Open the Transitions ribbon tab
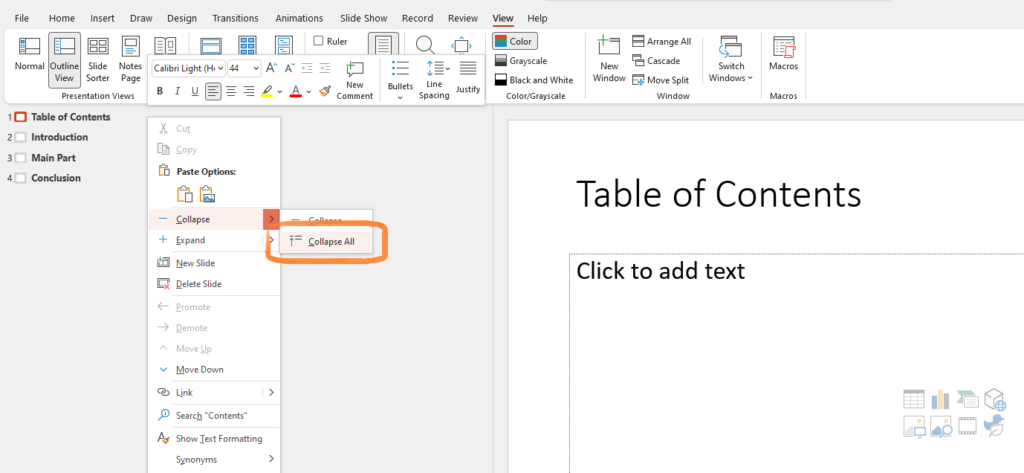 tap(234, 18)
